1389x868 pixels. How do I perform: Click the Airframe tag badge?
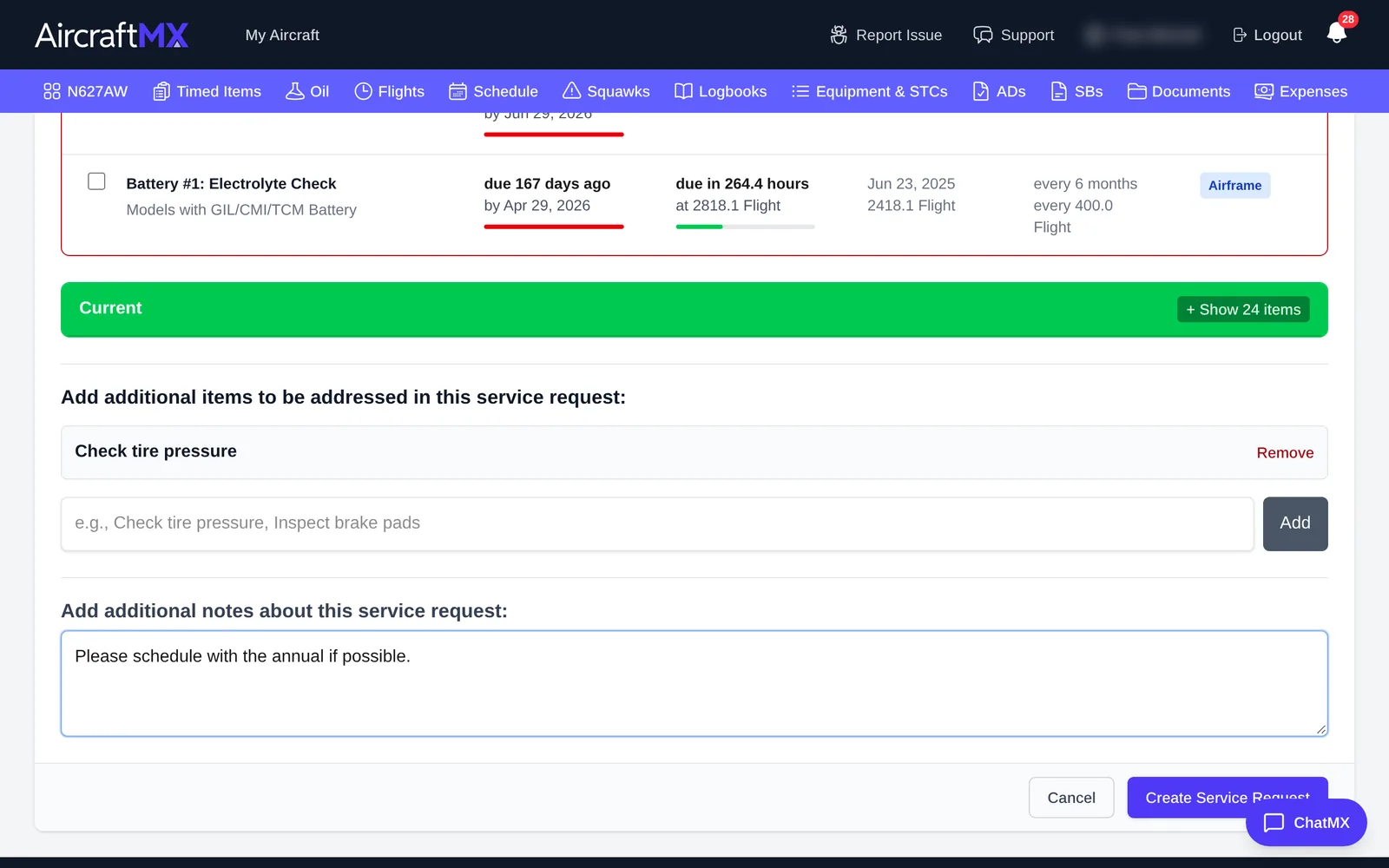click(1234, 186)
